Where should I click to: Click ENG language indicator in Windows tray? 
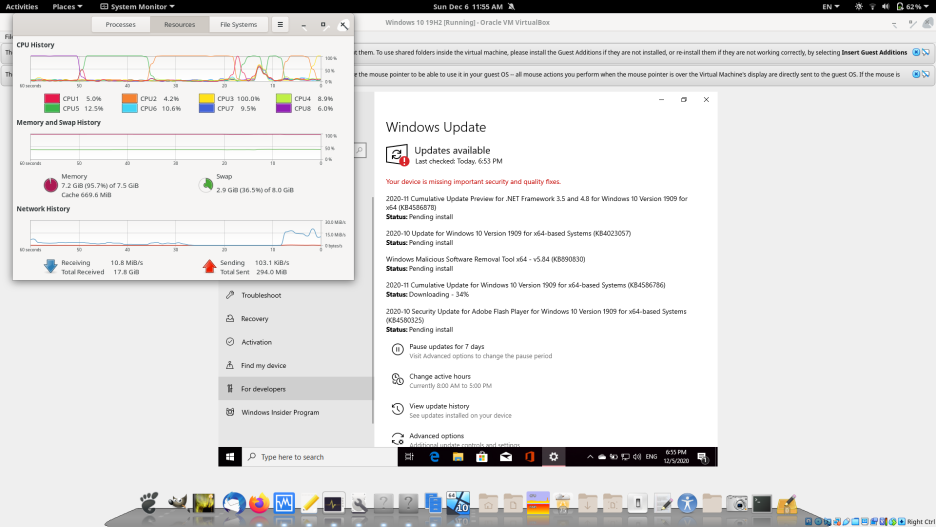click(x=651, y=457)
